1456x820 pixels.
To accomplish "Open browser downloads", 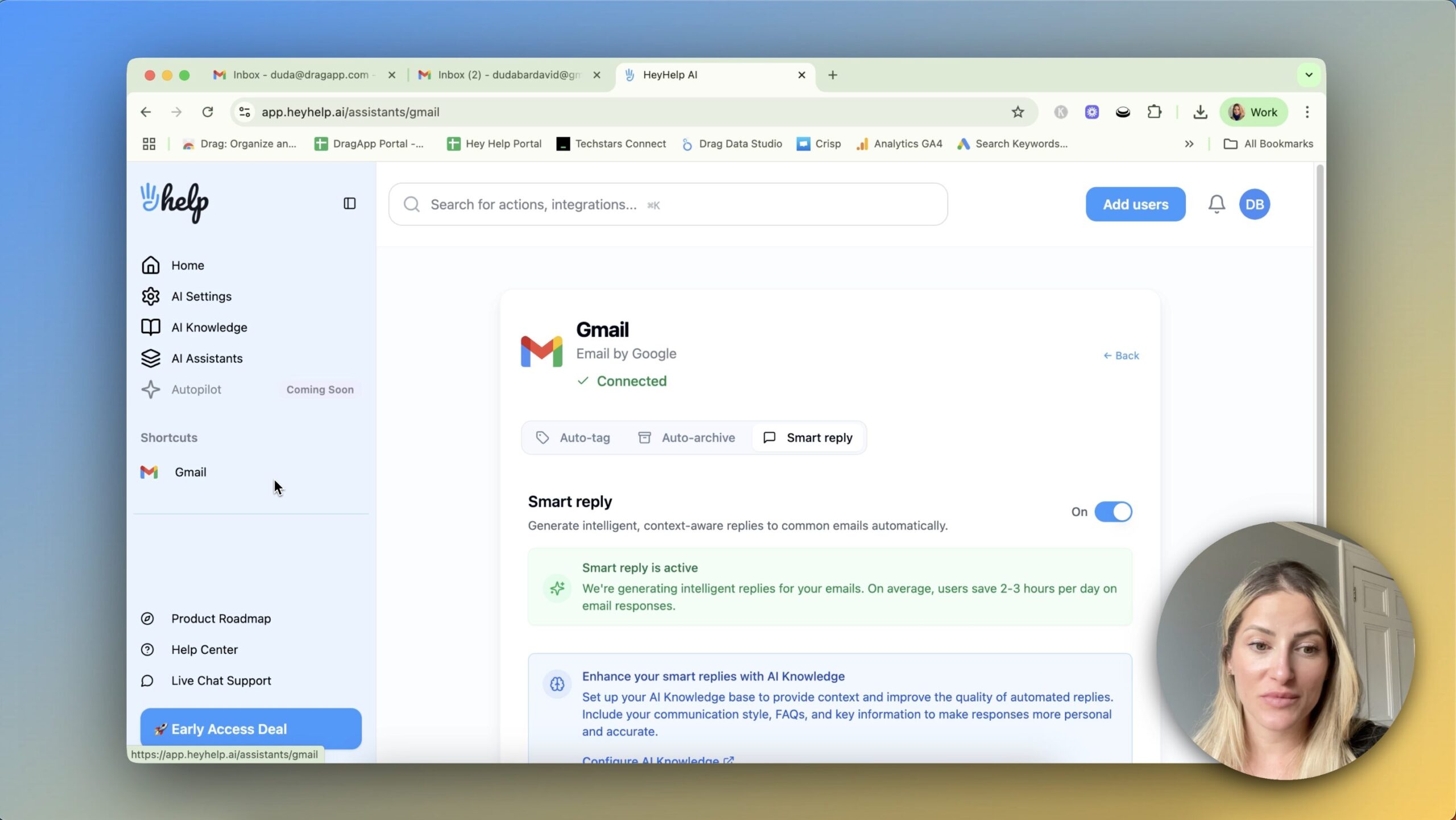I will click(1200, 112).
